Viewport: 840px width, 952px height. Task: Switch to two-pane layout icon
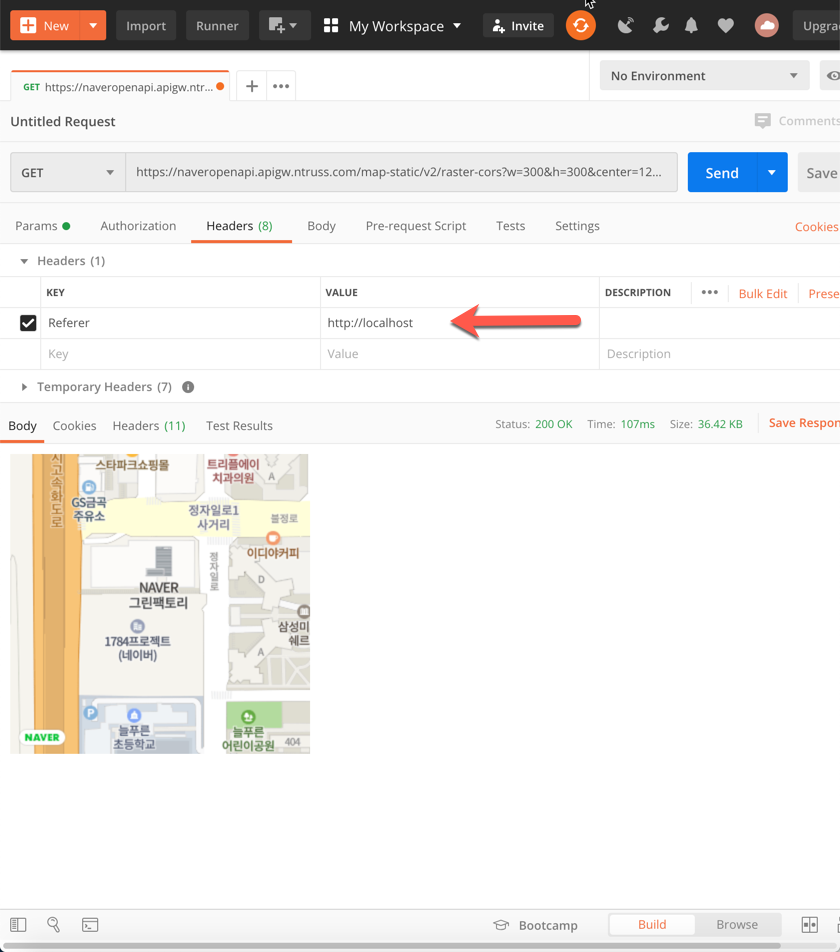(810, 925)
